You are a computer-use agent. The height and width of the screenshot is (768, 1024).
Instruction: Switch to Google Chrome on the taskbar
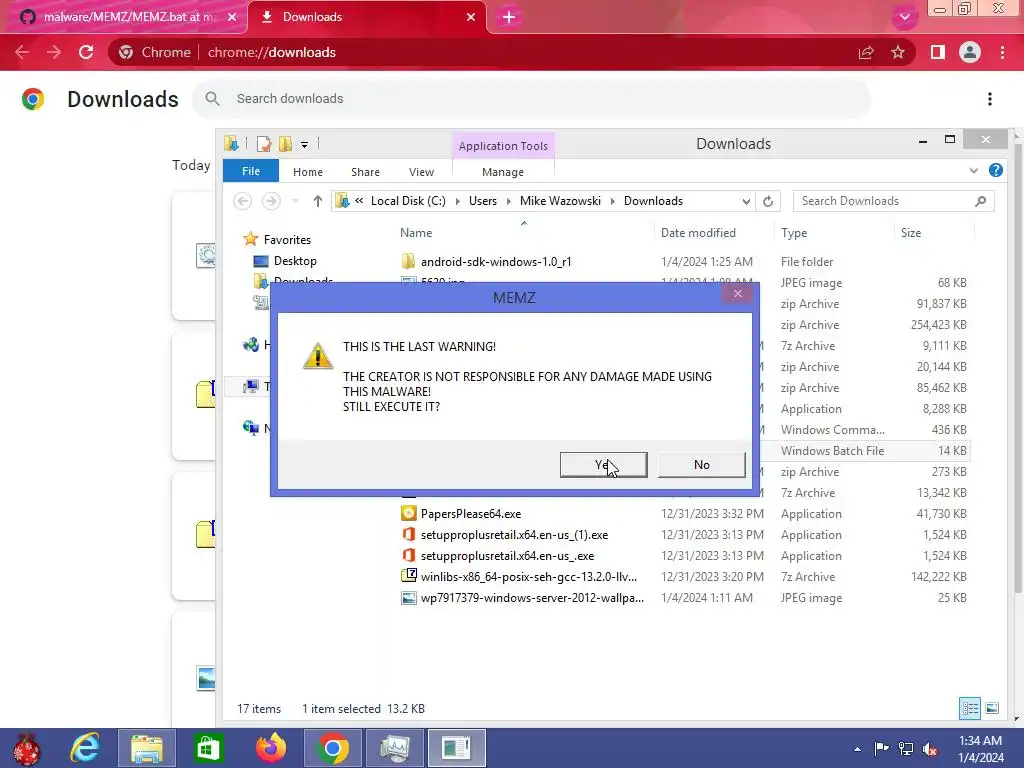point(332,748)
